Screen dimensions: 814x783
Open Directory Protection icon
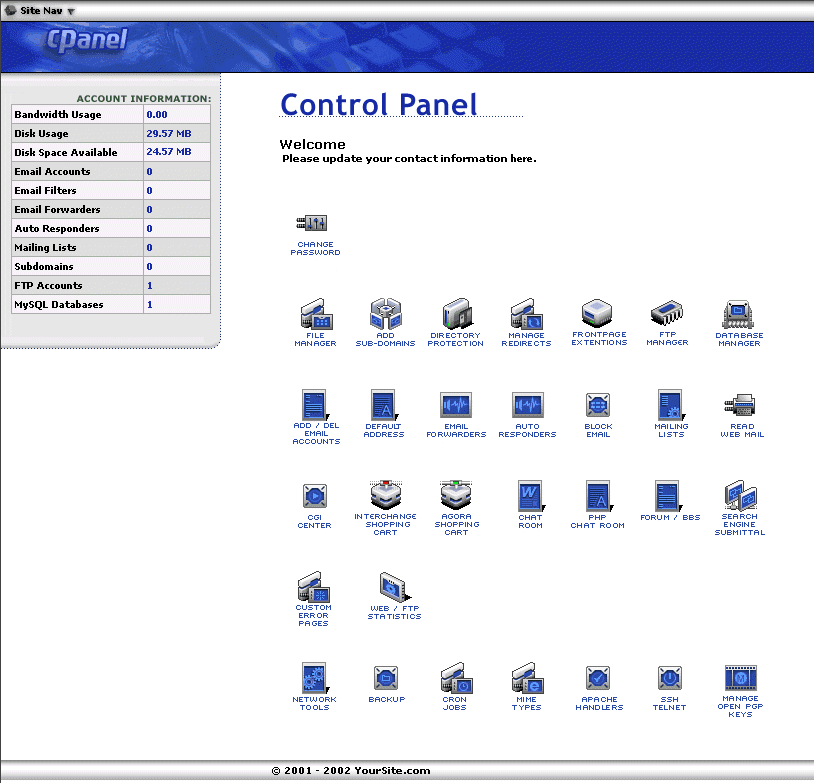pos(456,315)
